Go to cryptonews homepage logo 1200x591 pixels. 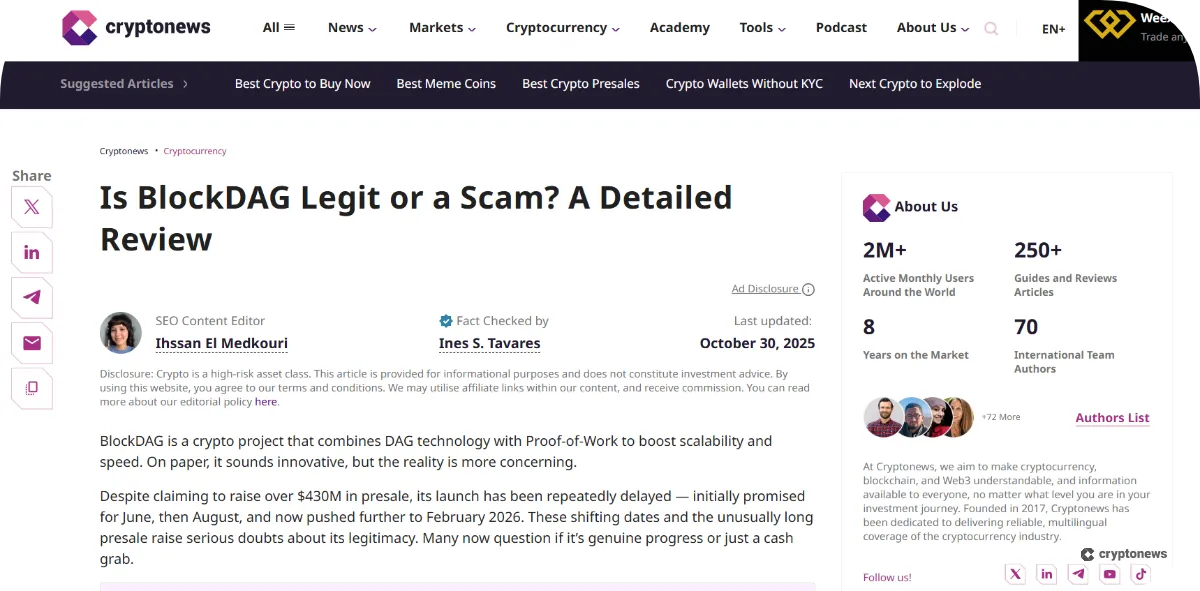click(137, 28)
